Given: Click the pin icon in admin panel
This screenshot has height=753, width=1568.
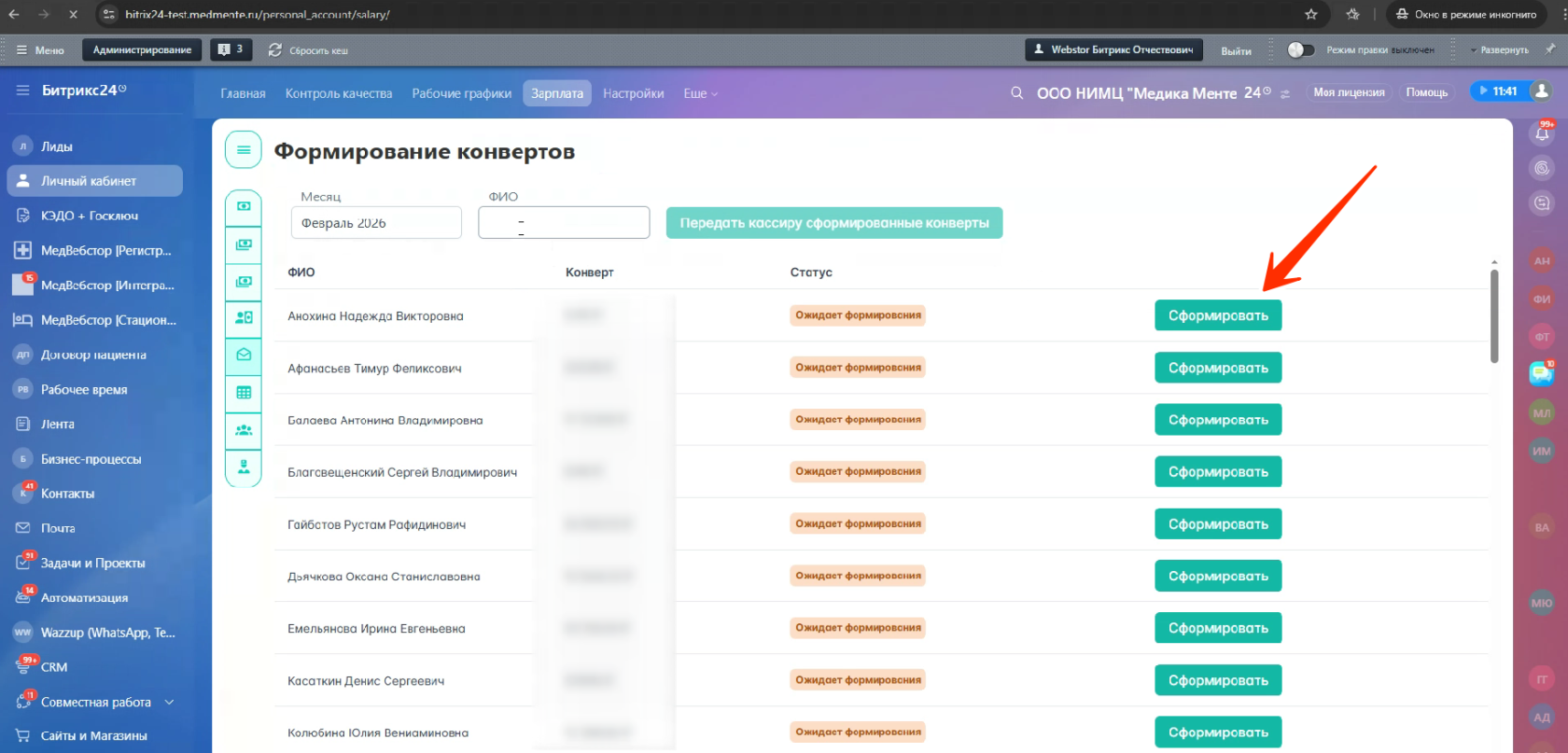Looking at the screenshot, I should point(1549,49).
